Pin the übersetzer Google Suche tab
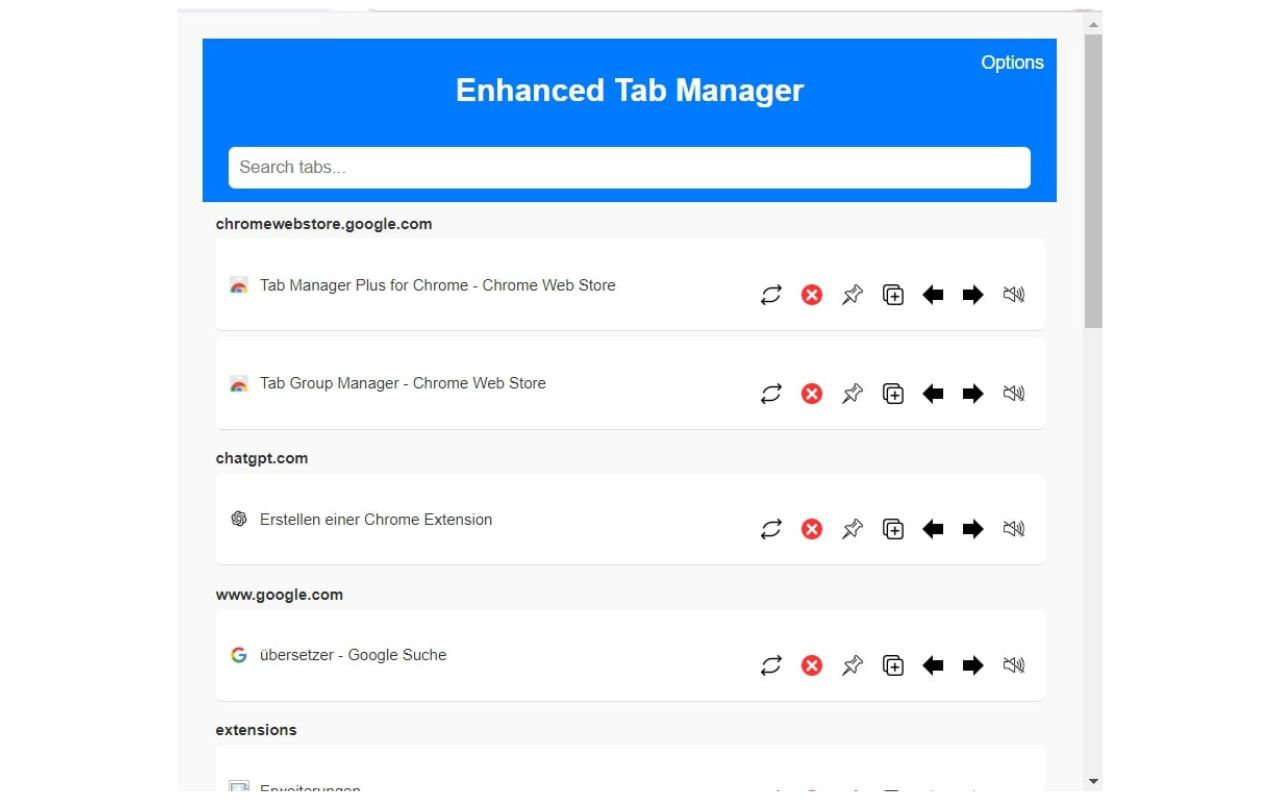This screenshot has width=1280, height=800. [x=852, y=665]
